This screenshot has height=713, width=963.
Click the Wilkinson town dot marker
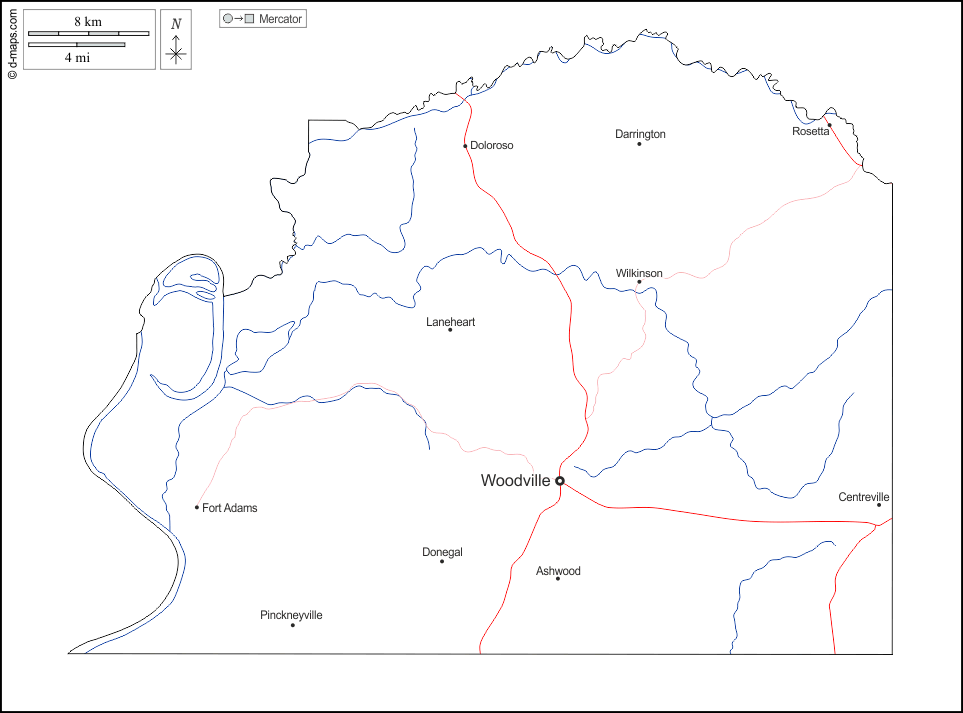(640, 282)
